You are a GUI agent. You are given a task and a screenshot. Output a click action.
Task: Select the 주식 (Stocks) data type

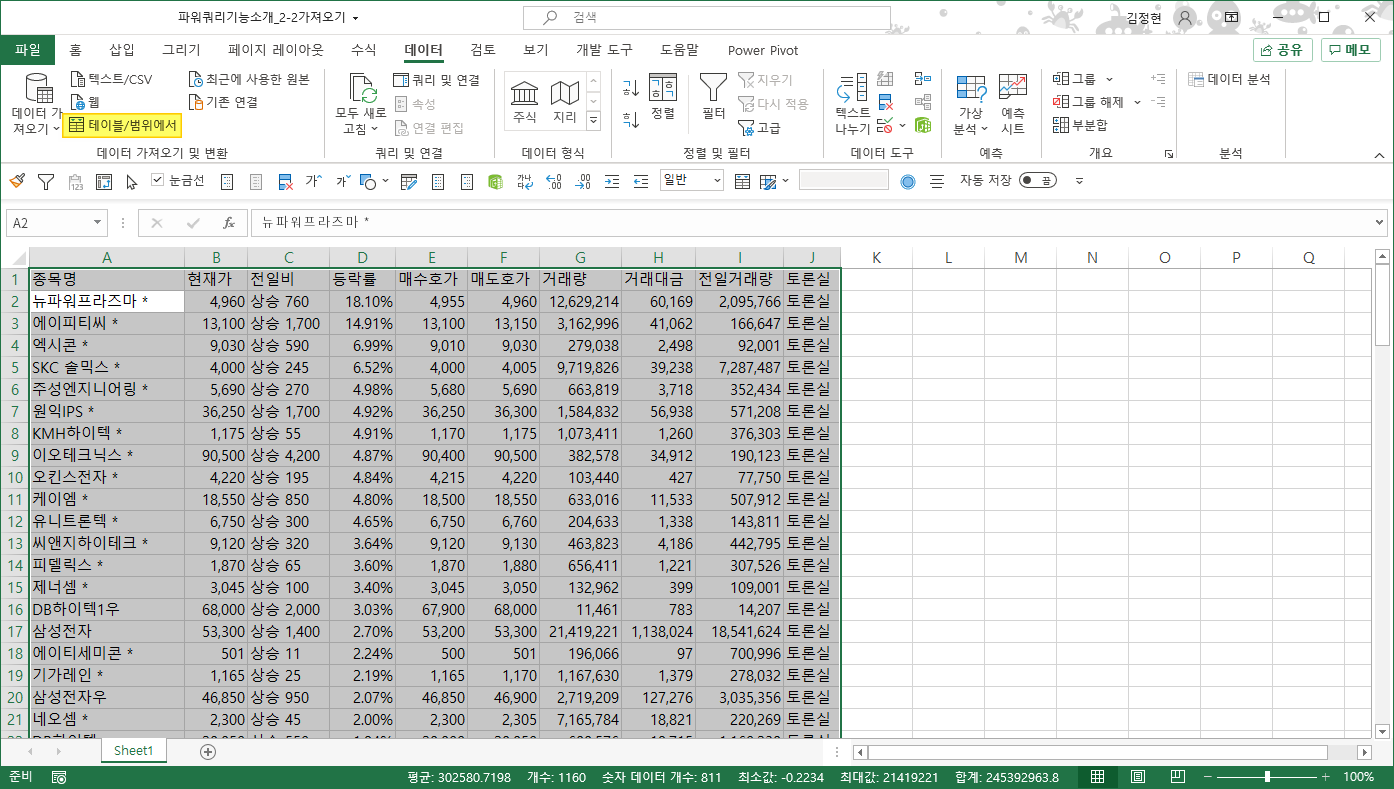click(x=524, y=102)
